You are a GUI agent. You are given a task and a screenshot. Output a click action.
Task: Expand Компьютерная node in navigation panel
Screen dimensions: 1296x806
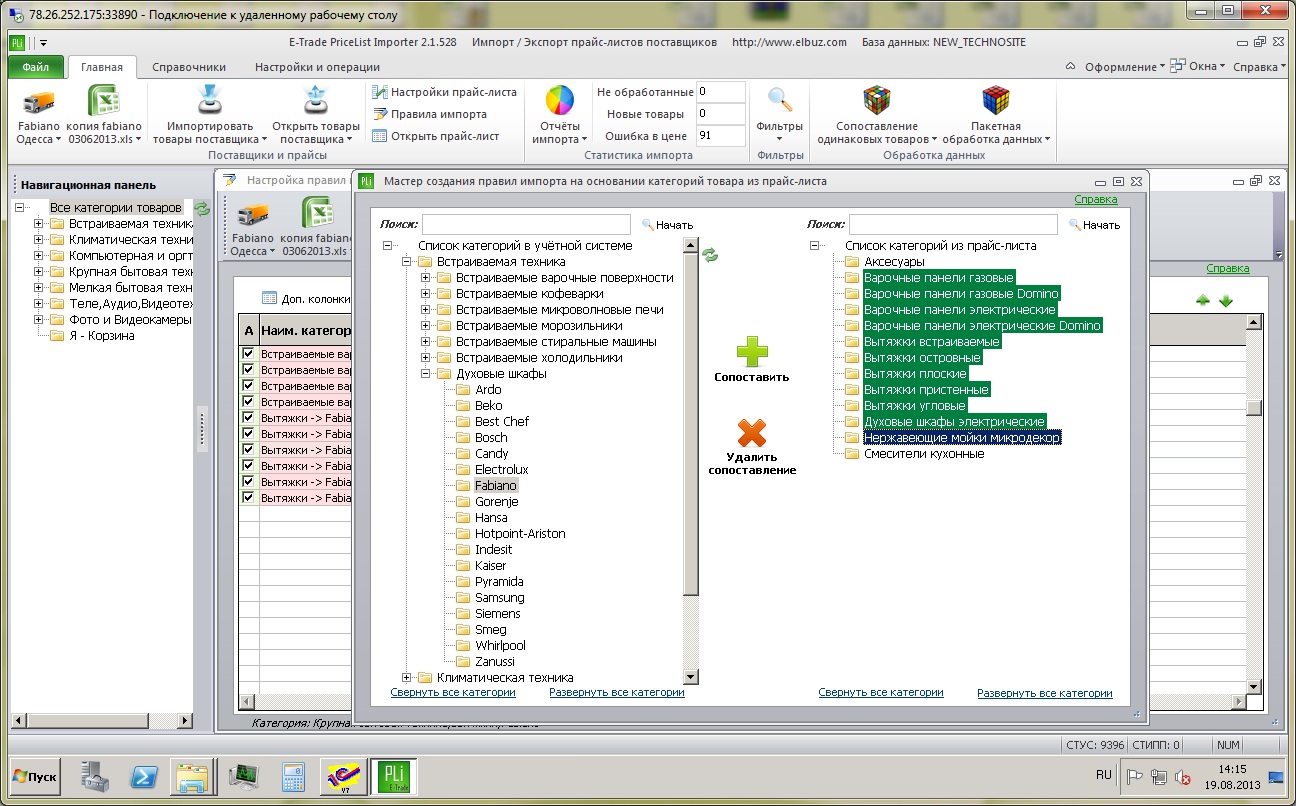(38, 256)
